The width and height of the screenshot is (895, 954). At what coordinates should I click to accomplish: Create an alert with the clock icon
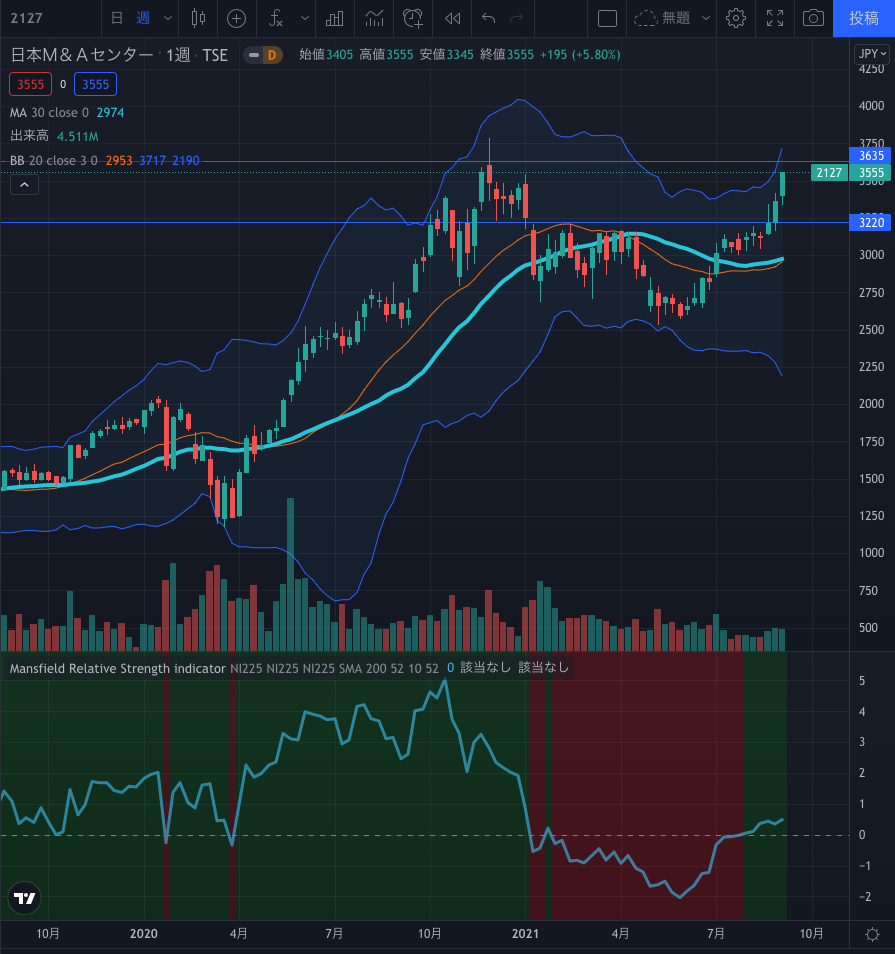pos(413,18)
